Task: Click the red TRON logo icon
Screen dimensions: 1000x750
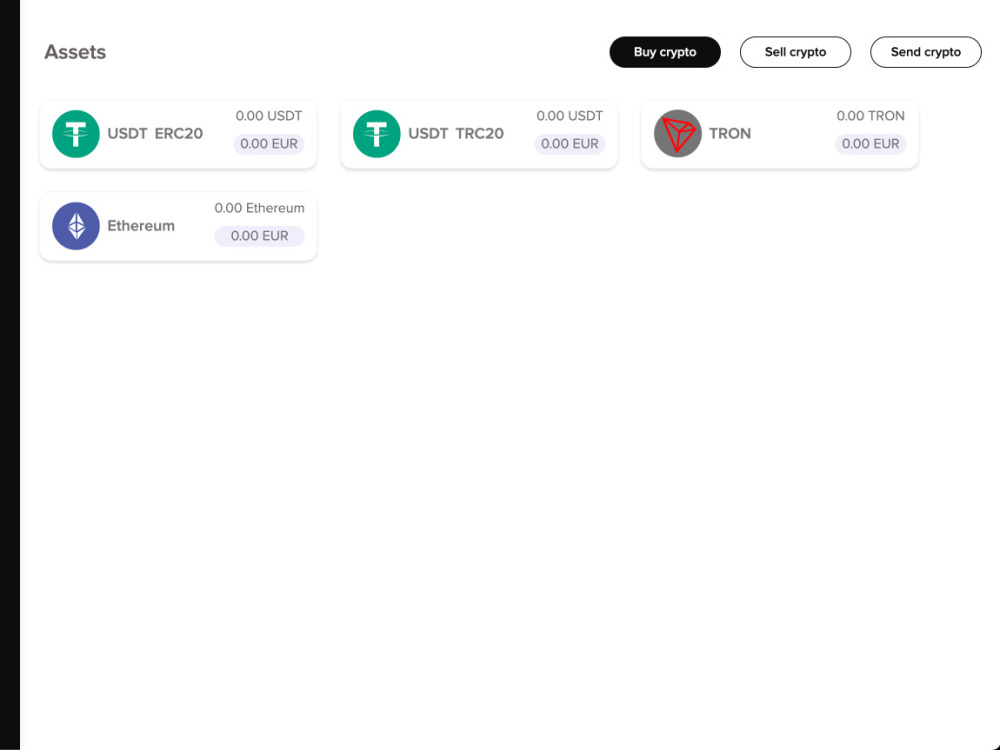Action: point(677,134)
